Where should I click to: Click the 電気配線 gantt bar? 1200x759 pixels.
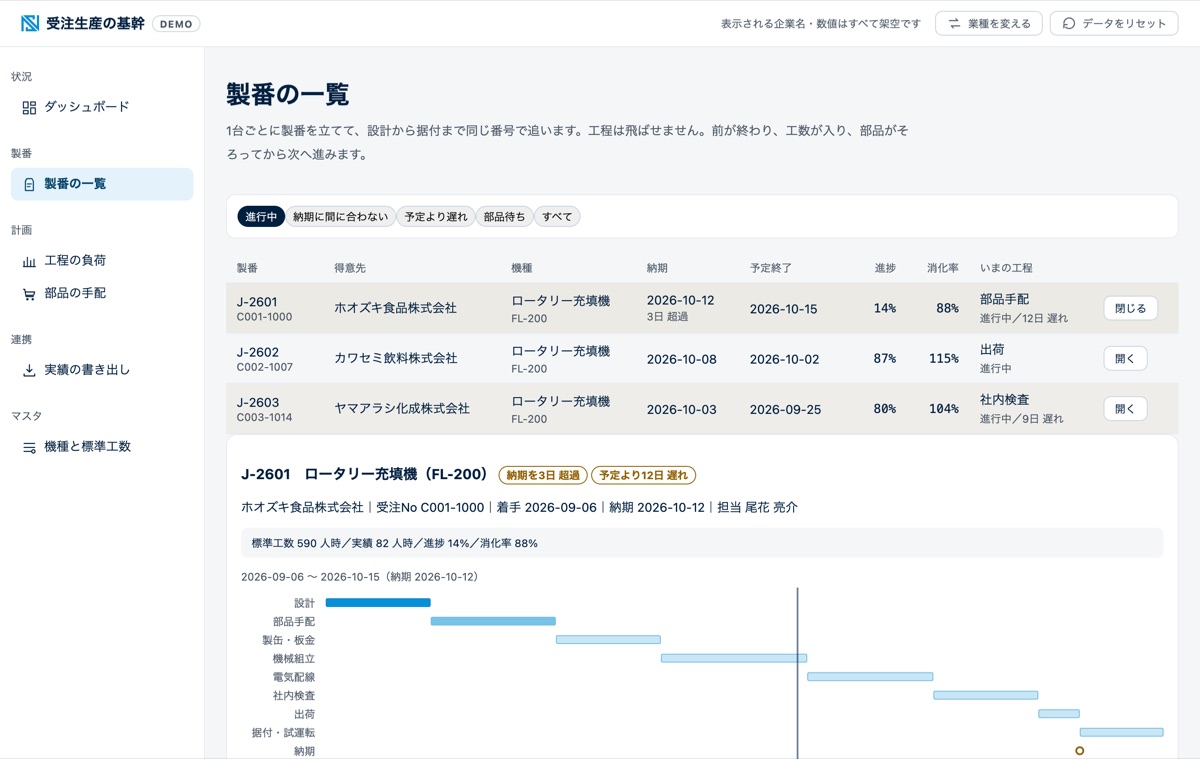870,677
